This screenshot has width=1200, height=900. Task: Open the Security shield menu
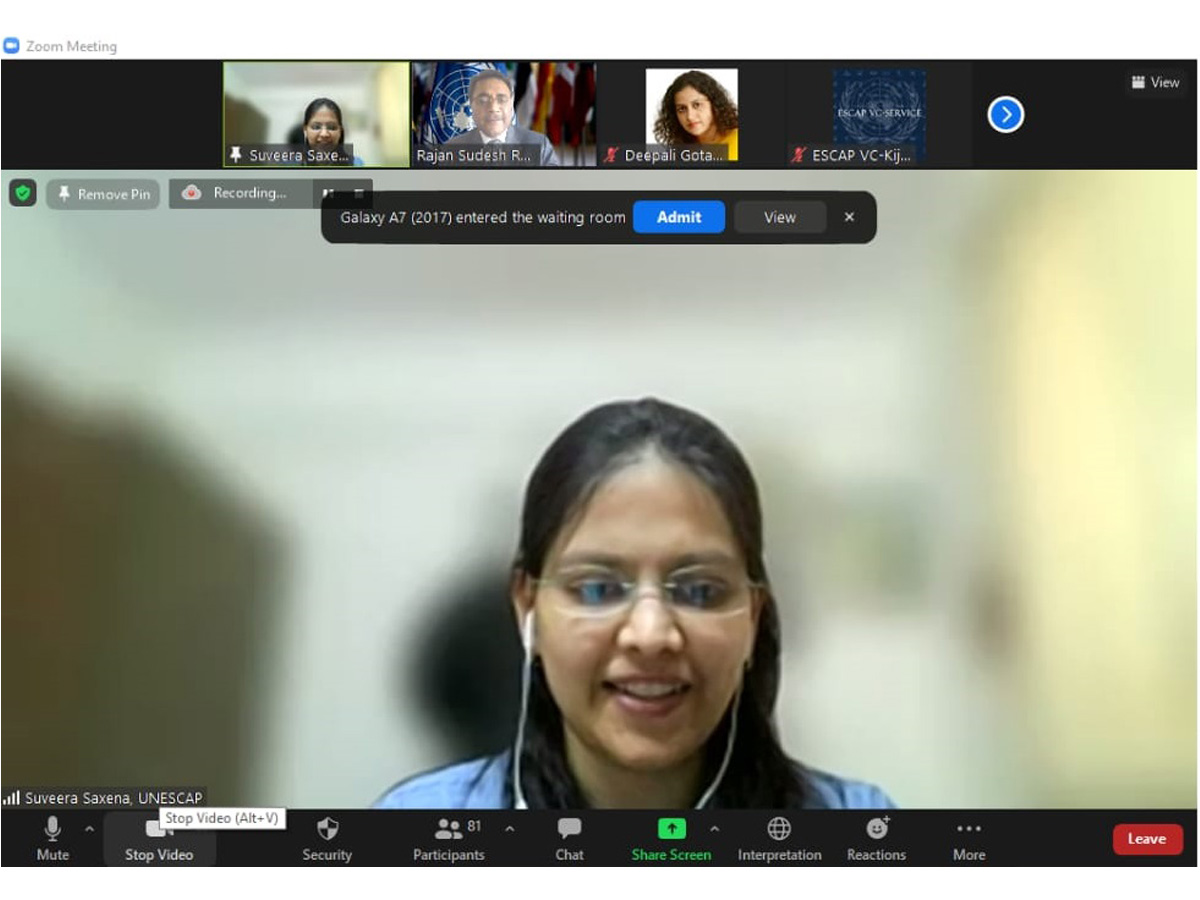point(327,838)
